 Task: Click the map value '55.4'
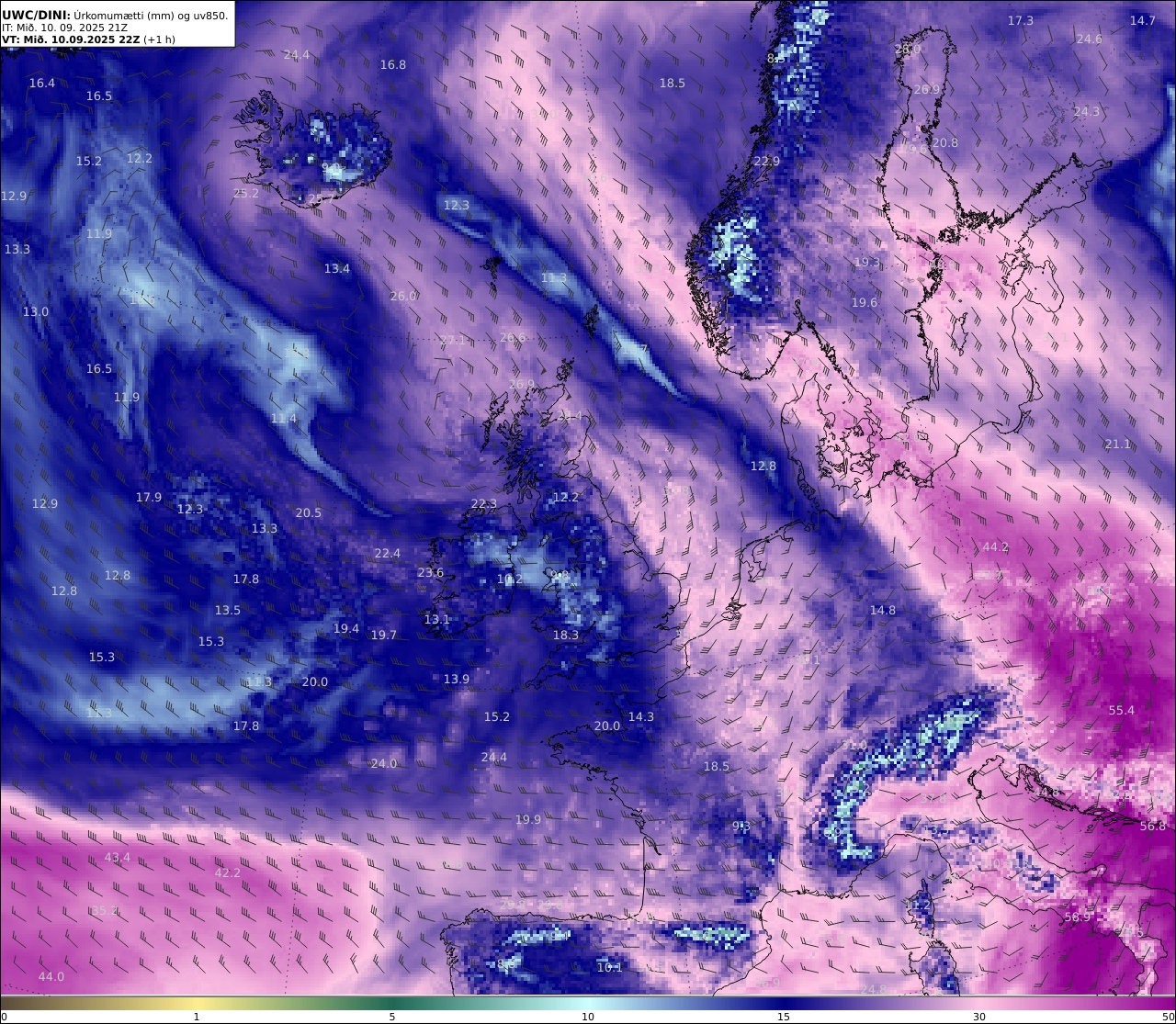tap(1122, 711)
